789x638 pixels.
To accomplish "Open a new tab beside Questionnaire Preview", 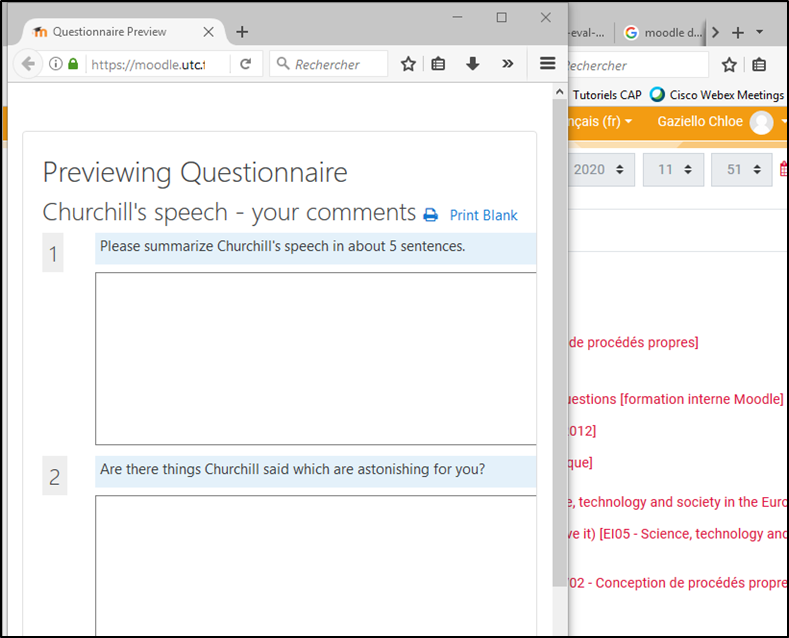I will pos(242,32).
